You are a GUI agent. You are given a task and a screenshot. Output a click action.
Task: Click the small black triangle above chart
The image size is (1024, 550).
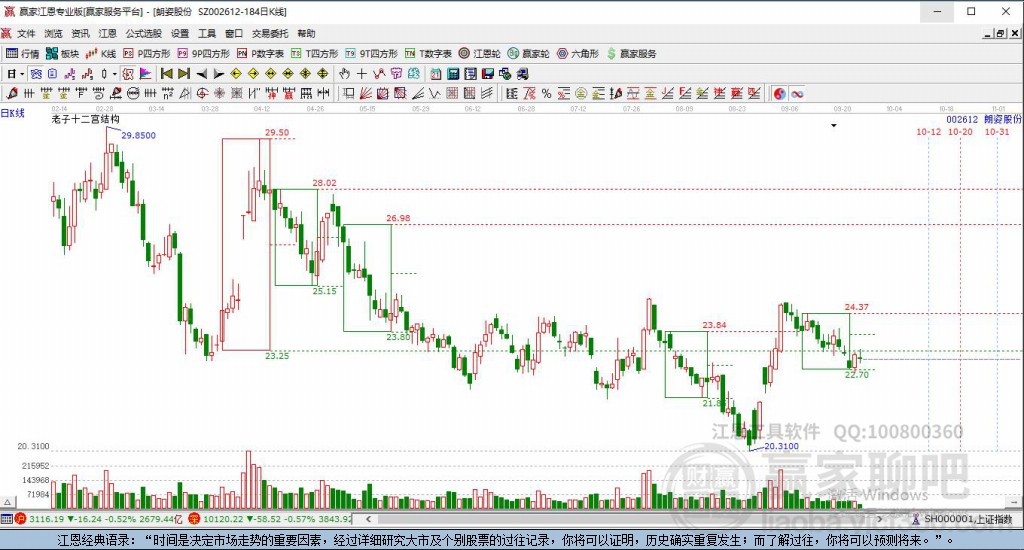click(834, 125)
